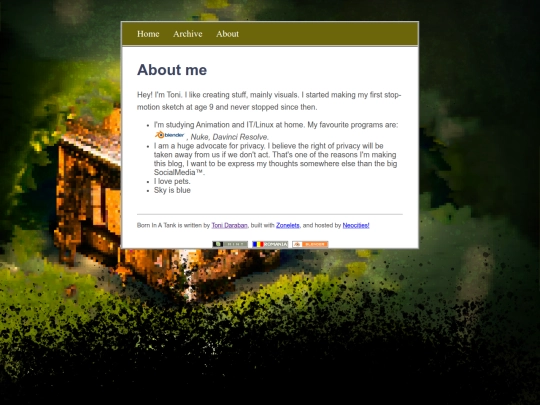Visit the Neocities hosting link

pyautogui.click(x=356, y=225)
